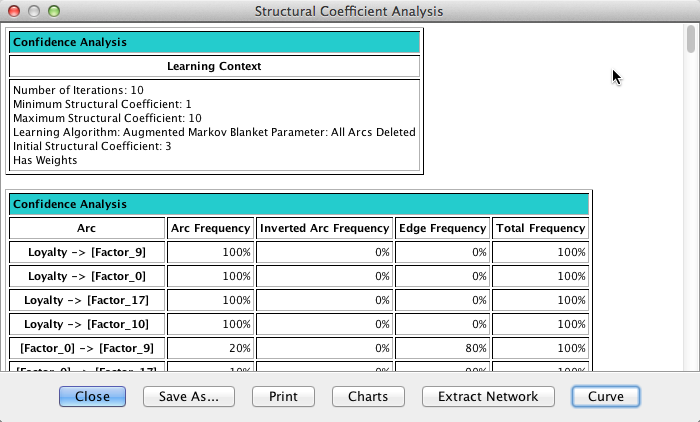Click Extract Network button
The width and height of the screenshot is (700, 422).
488,397
